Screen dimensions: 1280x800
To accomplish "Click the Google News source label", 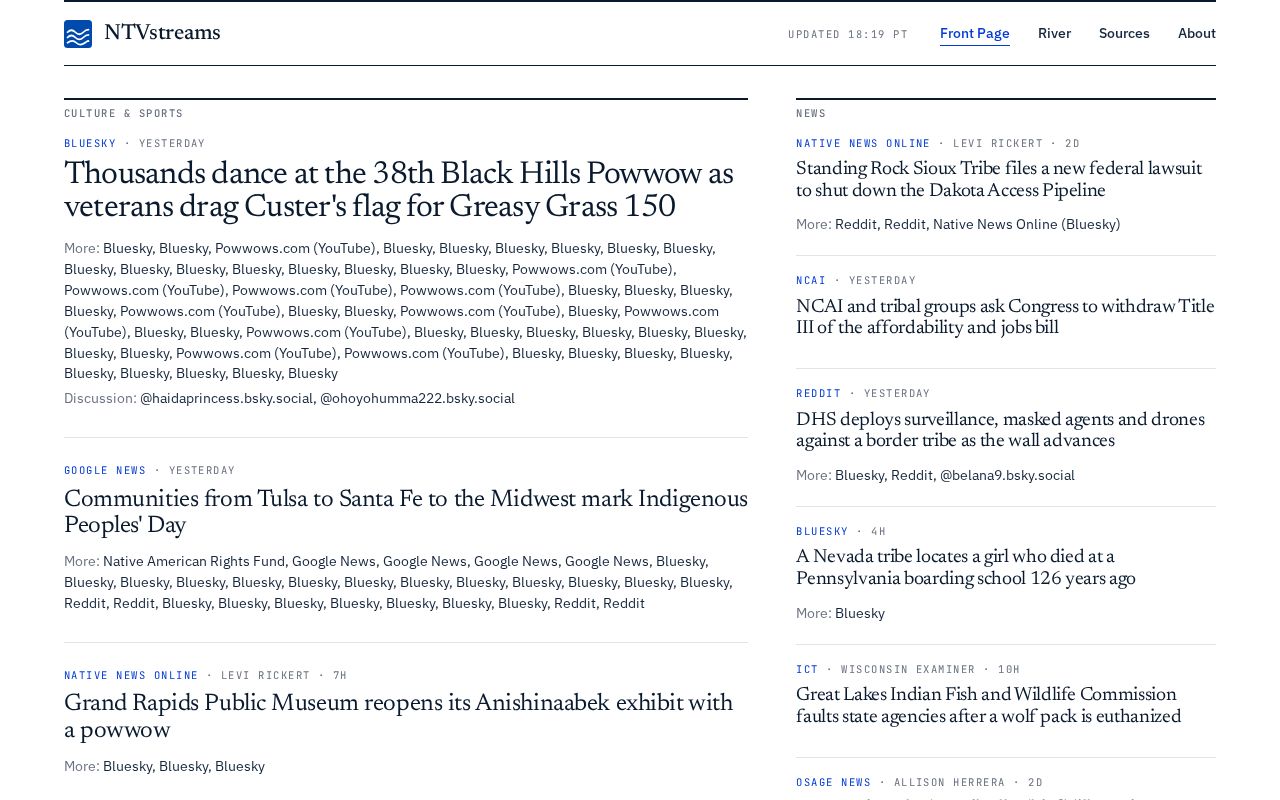I will coord(105,470).
